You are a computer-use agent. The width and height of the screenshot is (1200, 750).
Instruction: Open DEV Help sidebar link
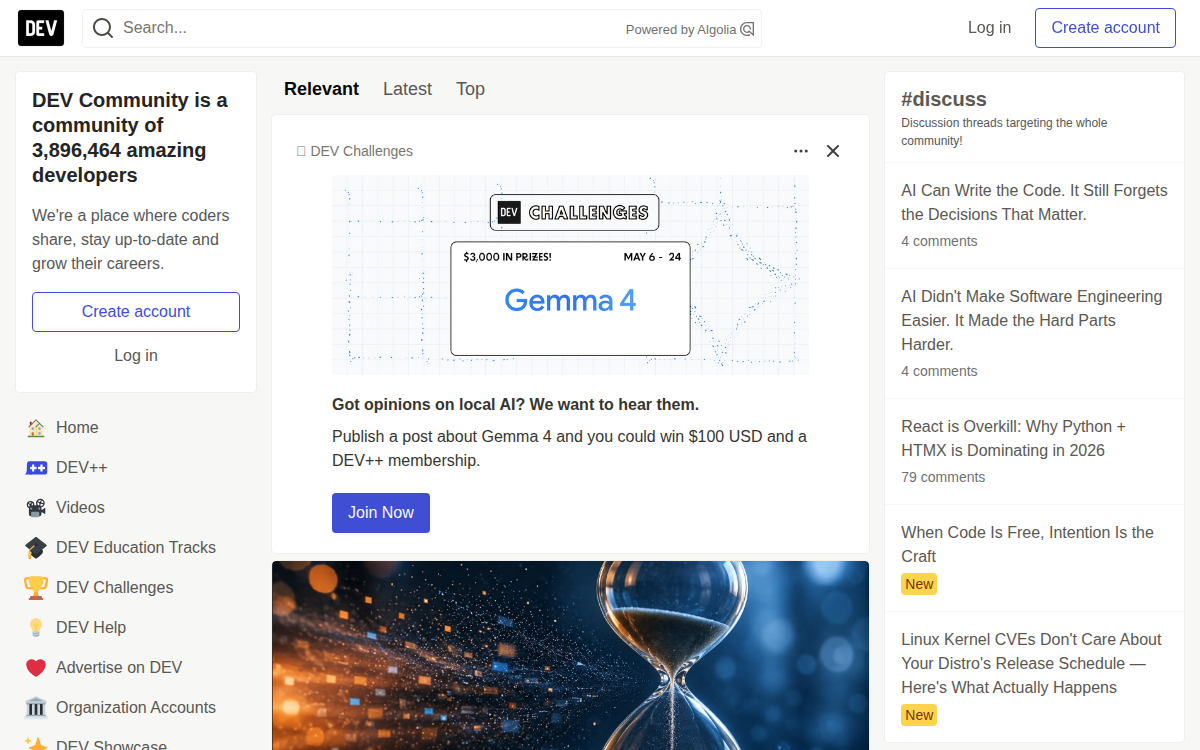(136, 628)
